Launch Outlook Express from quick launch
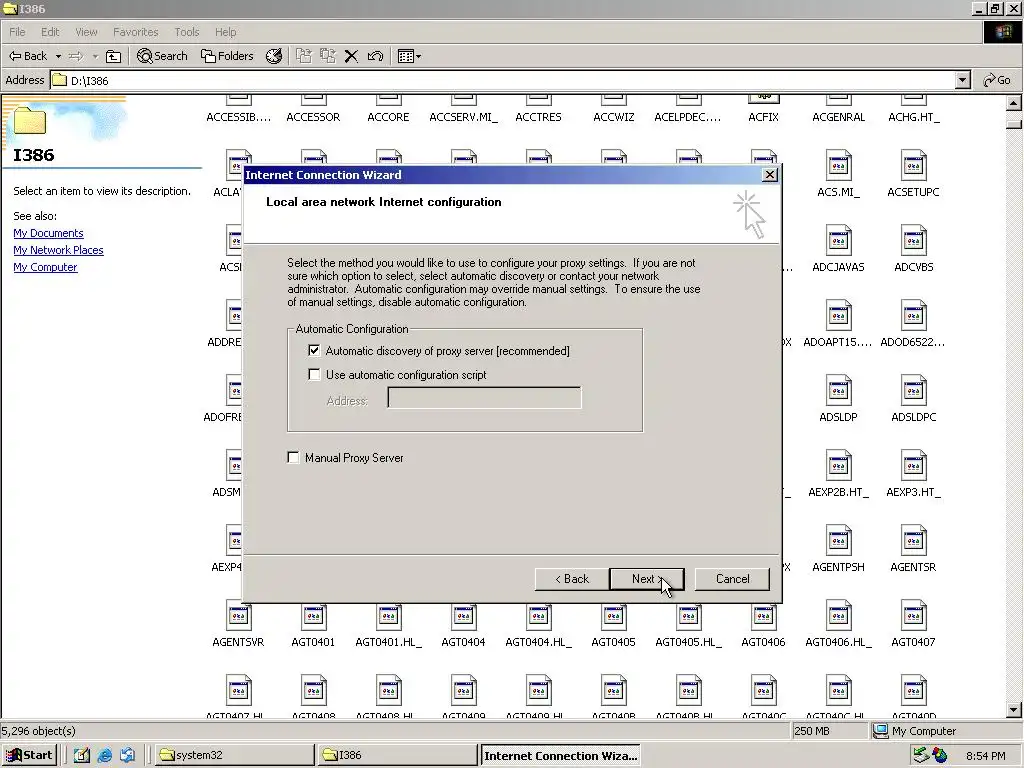The height and width of the screenshot is (768, 1024). (x=127, y=755)
